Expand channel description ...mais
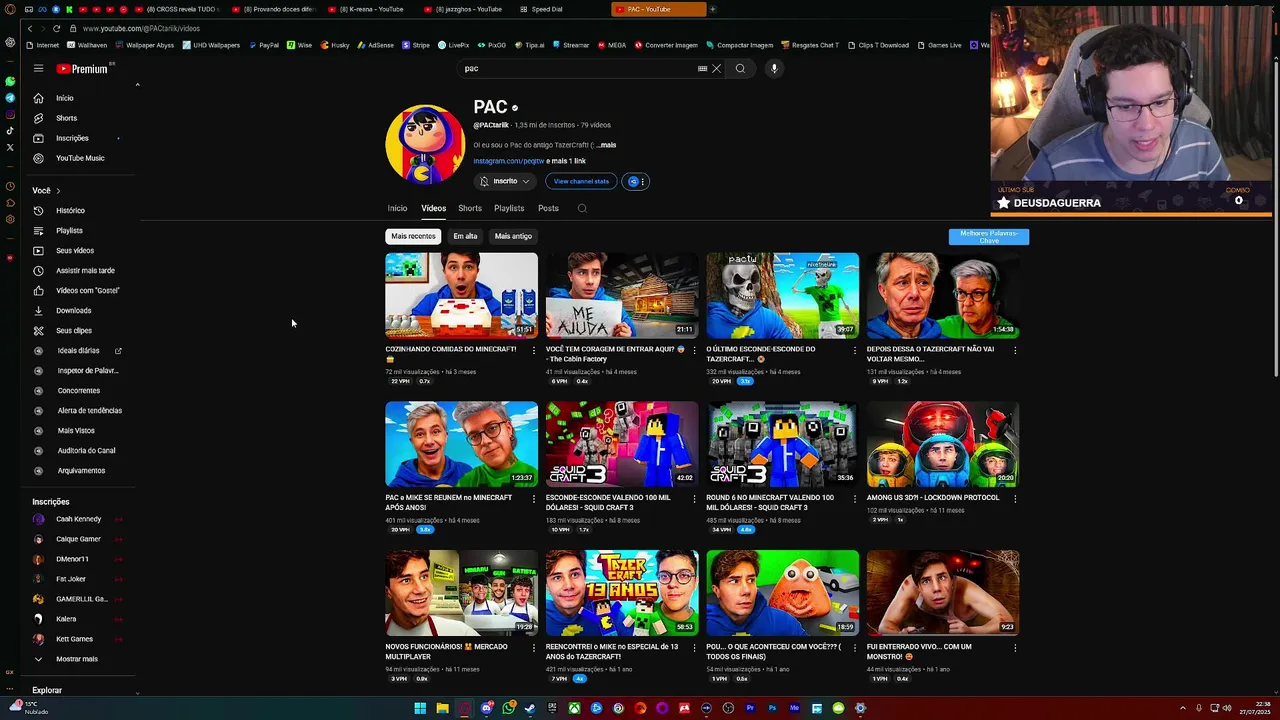Screen dimensions: 1280x720 coord(606,145)
